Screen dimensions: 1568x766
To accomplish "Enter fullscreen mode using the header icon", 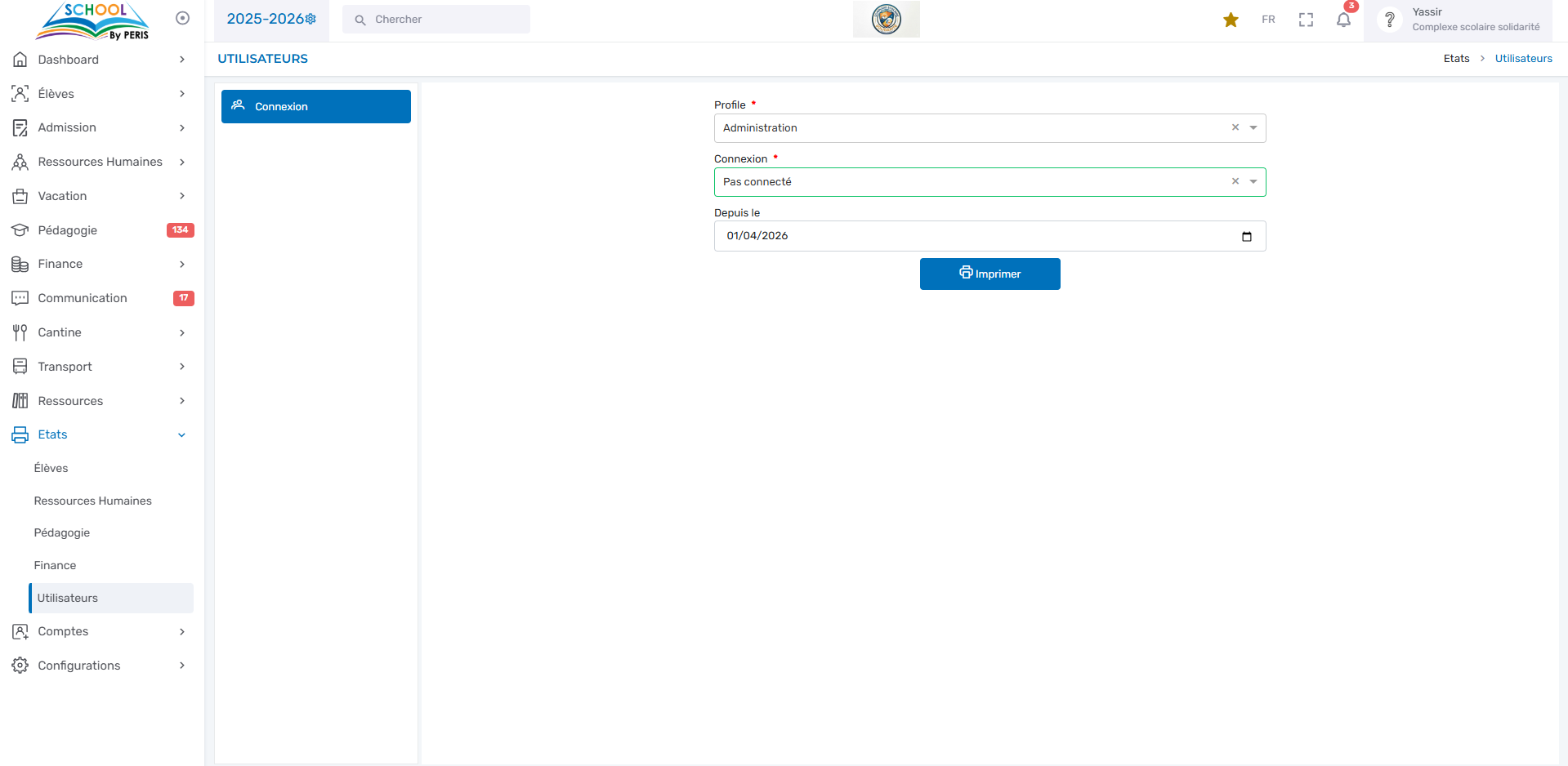I will coord(1306,20).
